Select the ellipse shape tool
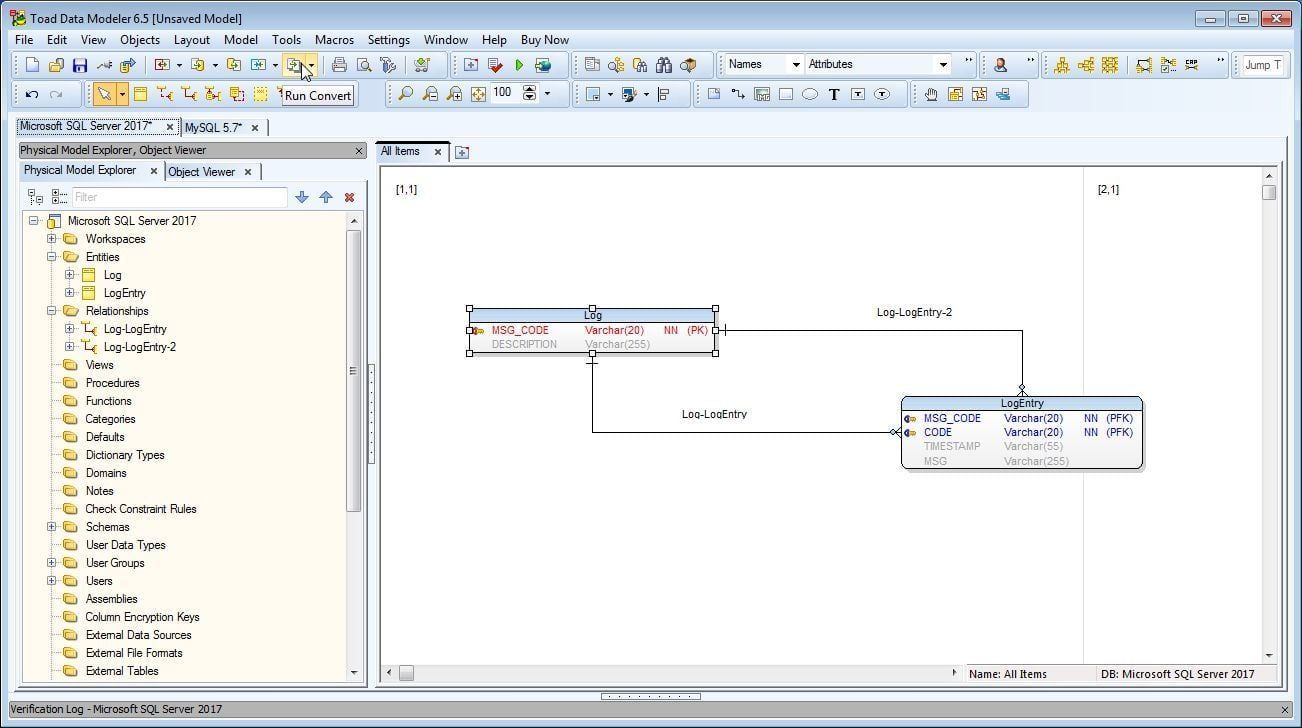The width and height of the screenshot is (1302, 728). [810, 94]
